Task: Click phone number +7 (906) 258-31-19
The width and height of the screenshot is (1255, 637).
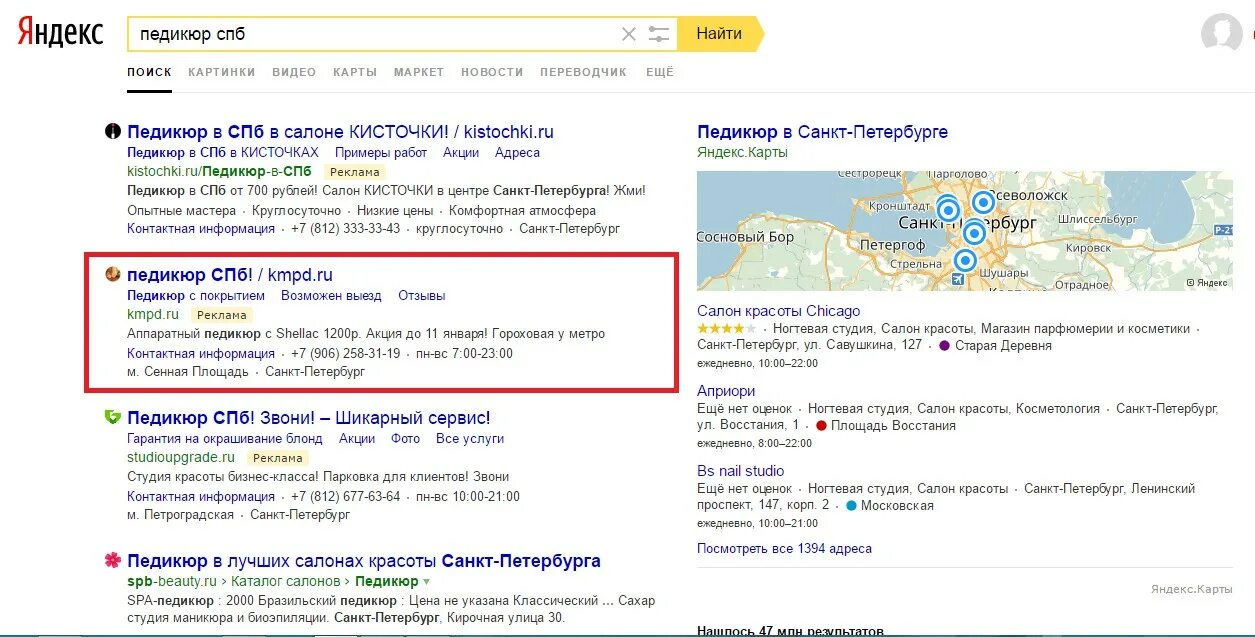Action: 345,354
